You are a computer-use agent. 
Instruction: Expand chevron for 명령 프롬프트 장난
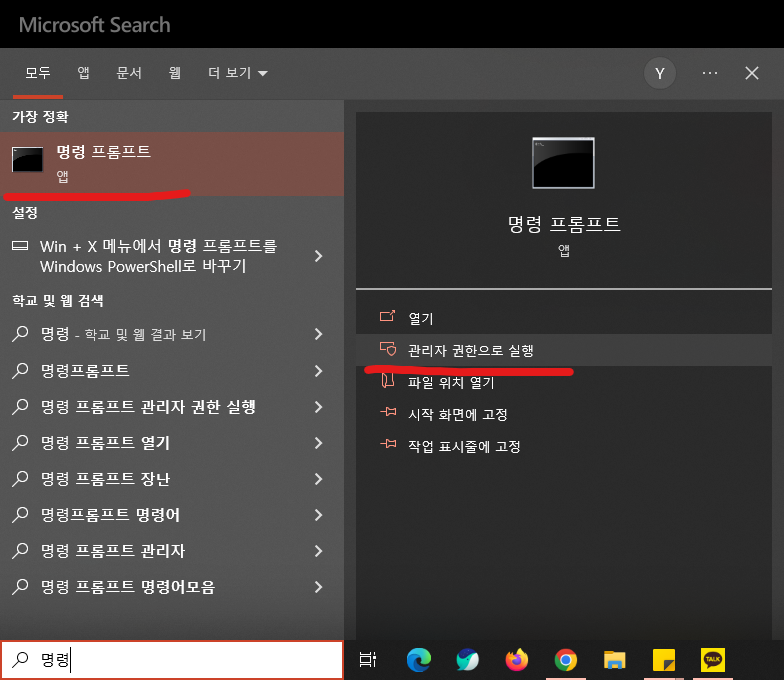[318, 478]
